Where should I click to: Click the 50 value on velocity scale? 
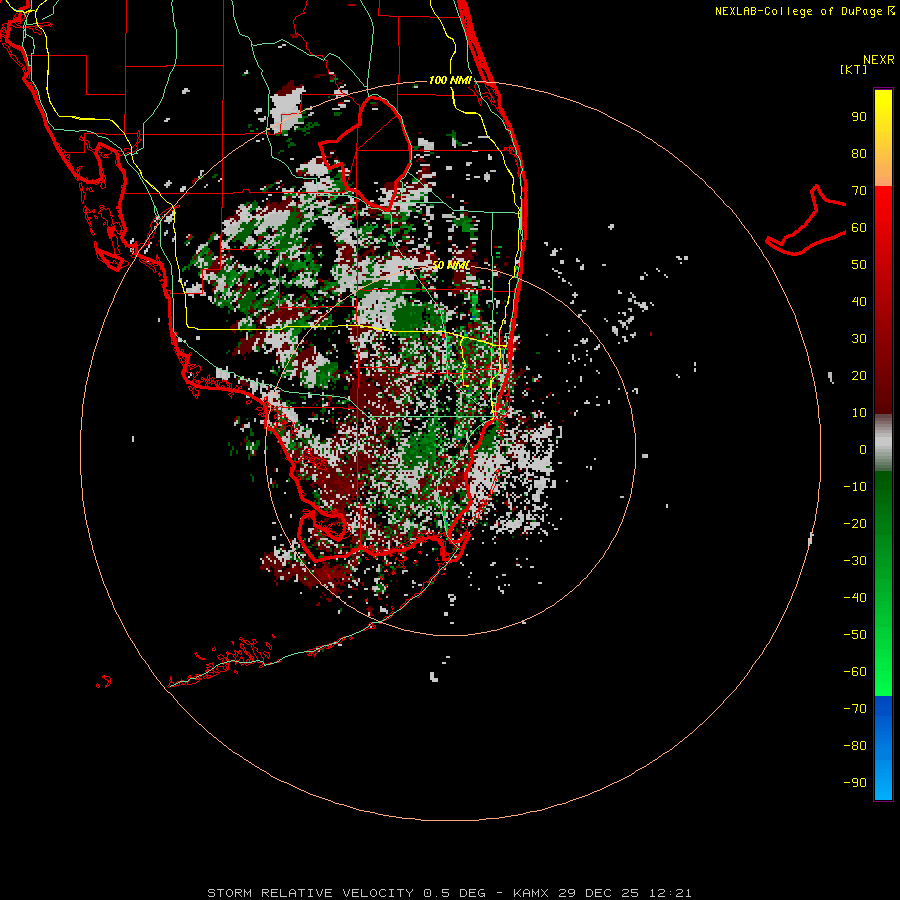pyautogui.click(x=859, y=265)
